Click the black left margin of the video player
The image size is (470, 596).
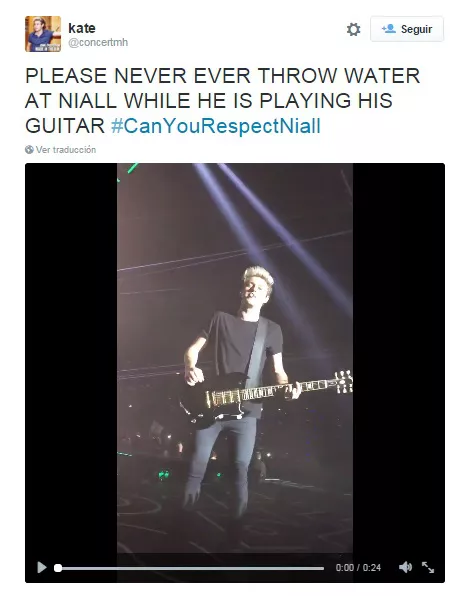coord(71,357)
